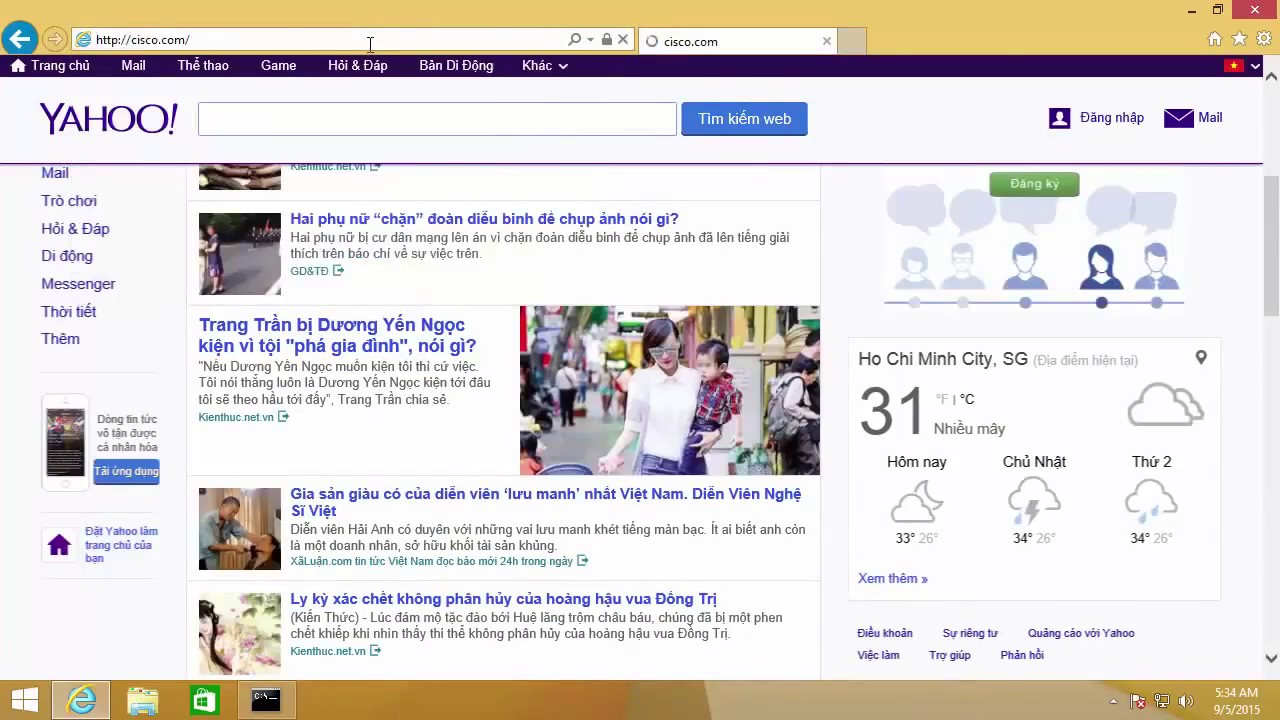Click Đặt Yahoo làm trang chủ link
This screenshot has height=720, width=1280.
point(121,545)
